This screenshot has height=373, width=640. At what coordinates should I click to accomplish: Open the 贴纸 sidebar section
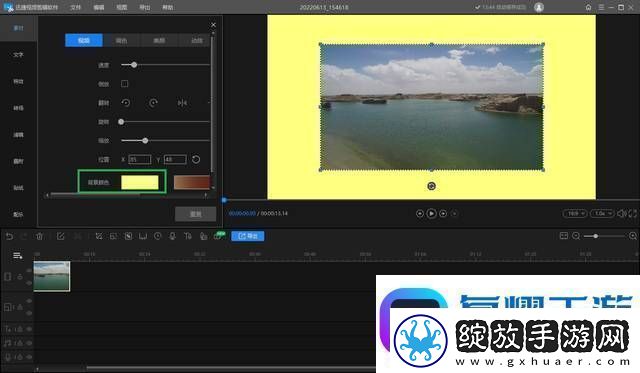[x=18, y=188]
